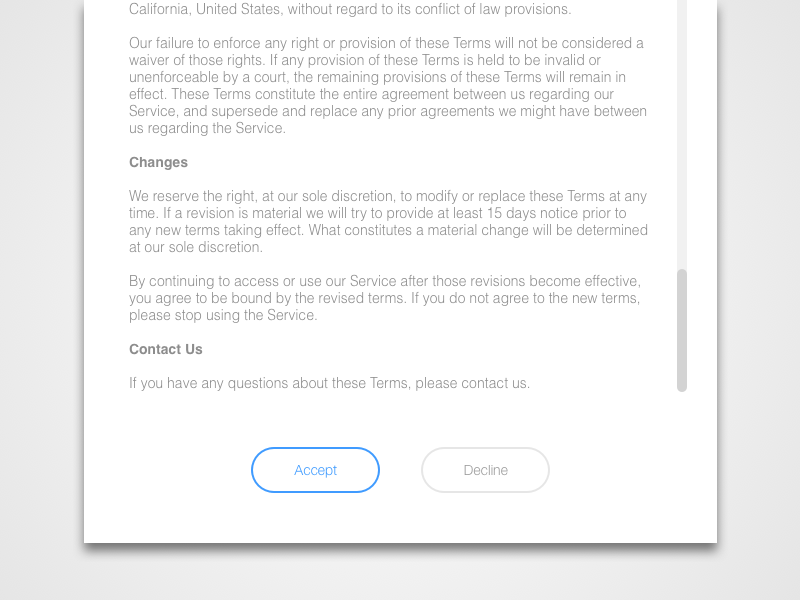Click the line "us regarding the Service."

tap(207, 128)
